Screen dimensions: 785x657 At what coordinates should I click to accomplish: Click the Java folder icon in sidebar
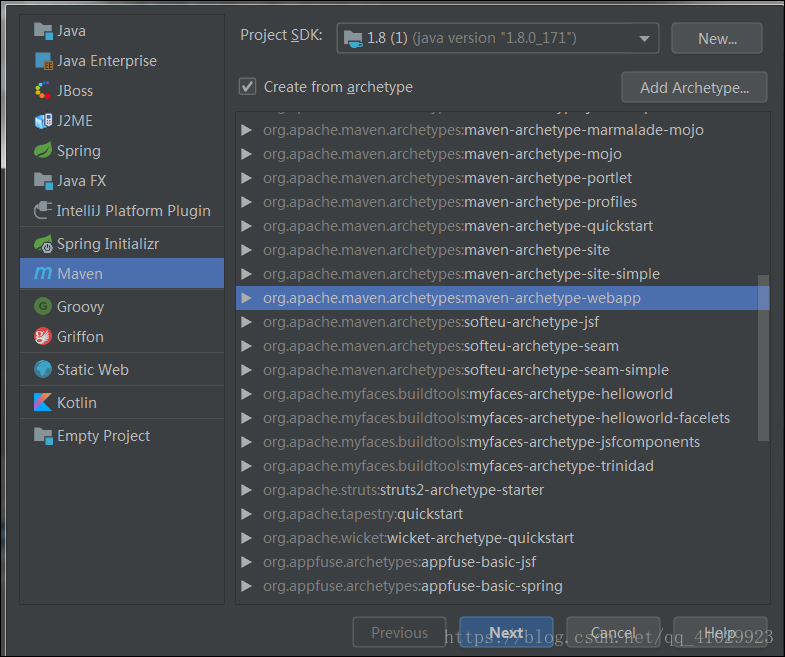(x=43, y=31)
